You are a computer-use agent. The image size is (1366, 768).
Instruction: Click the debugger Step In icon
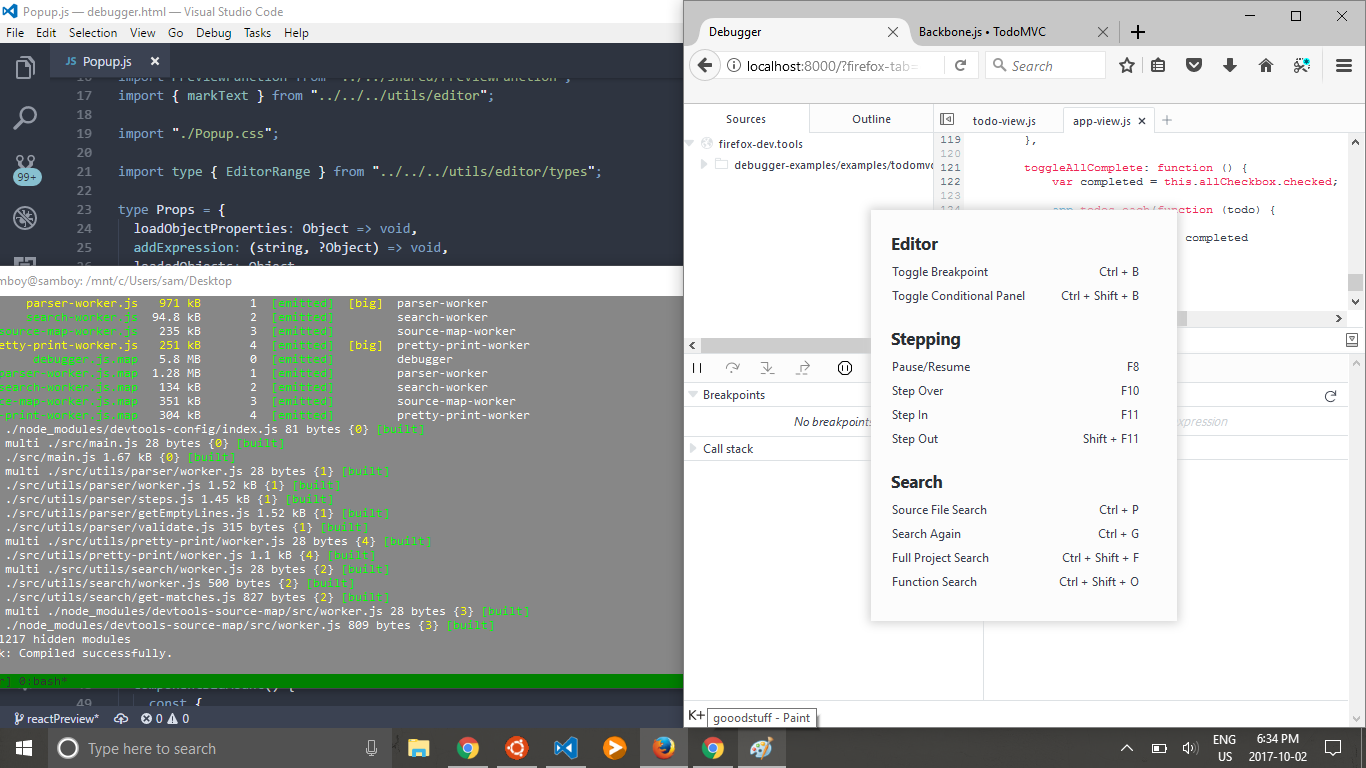pos(767,368)
